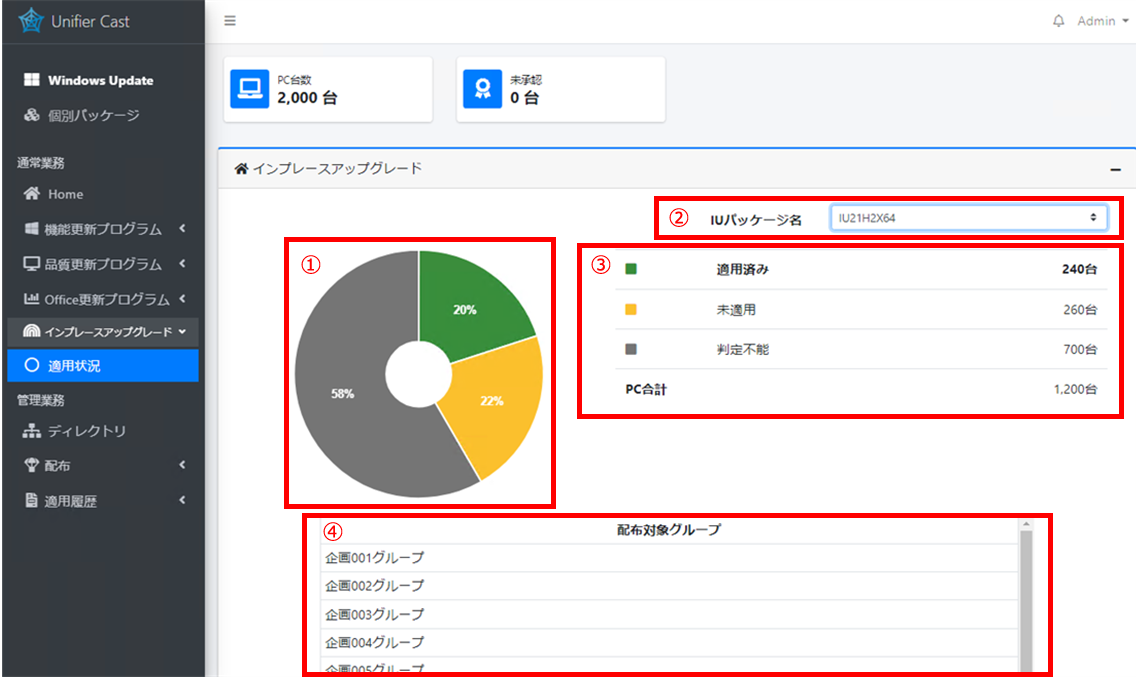Click the blue 未承認 award badge icon
The image size is (1136, 677).
[483, 89]
